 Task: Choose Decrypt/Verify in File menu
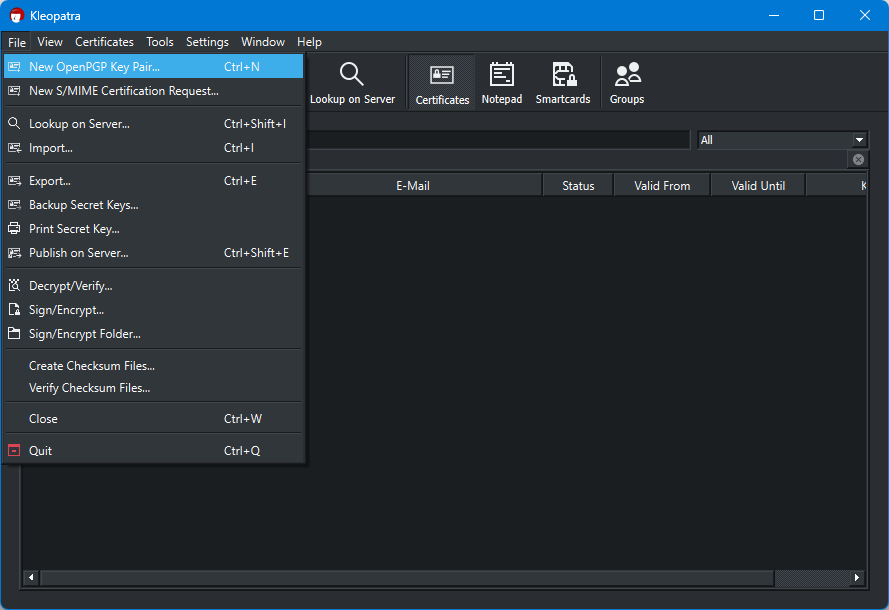70,286
